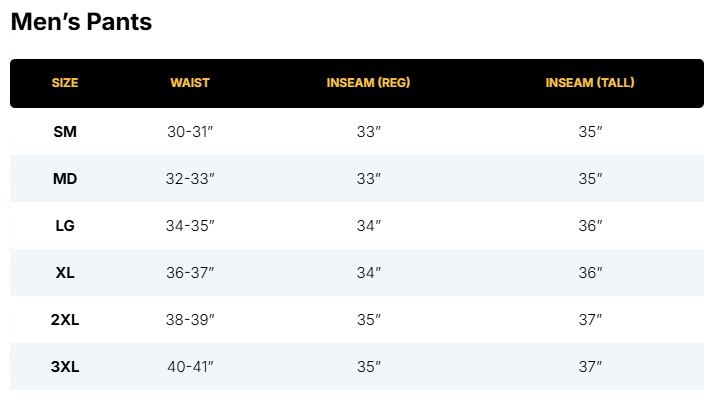Click the INSEAM (REG) column header
Screen dimensions: 717x402
[x=369, y=83]
